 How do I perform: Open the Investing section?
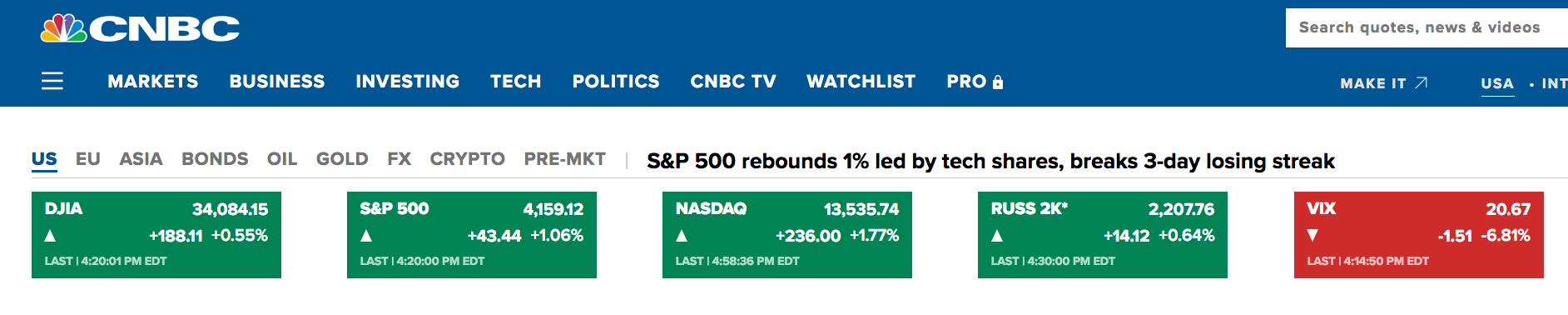click(x=408, y=82)
